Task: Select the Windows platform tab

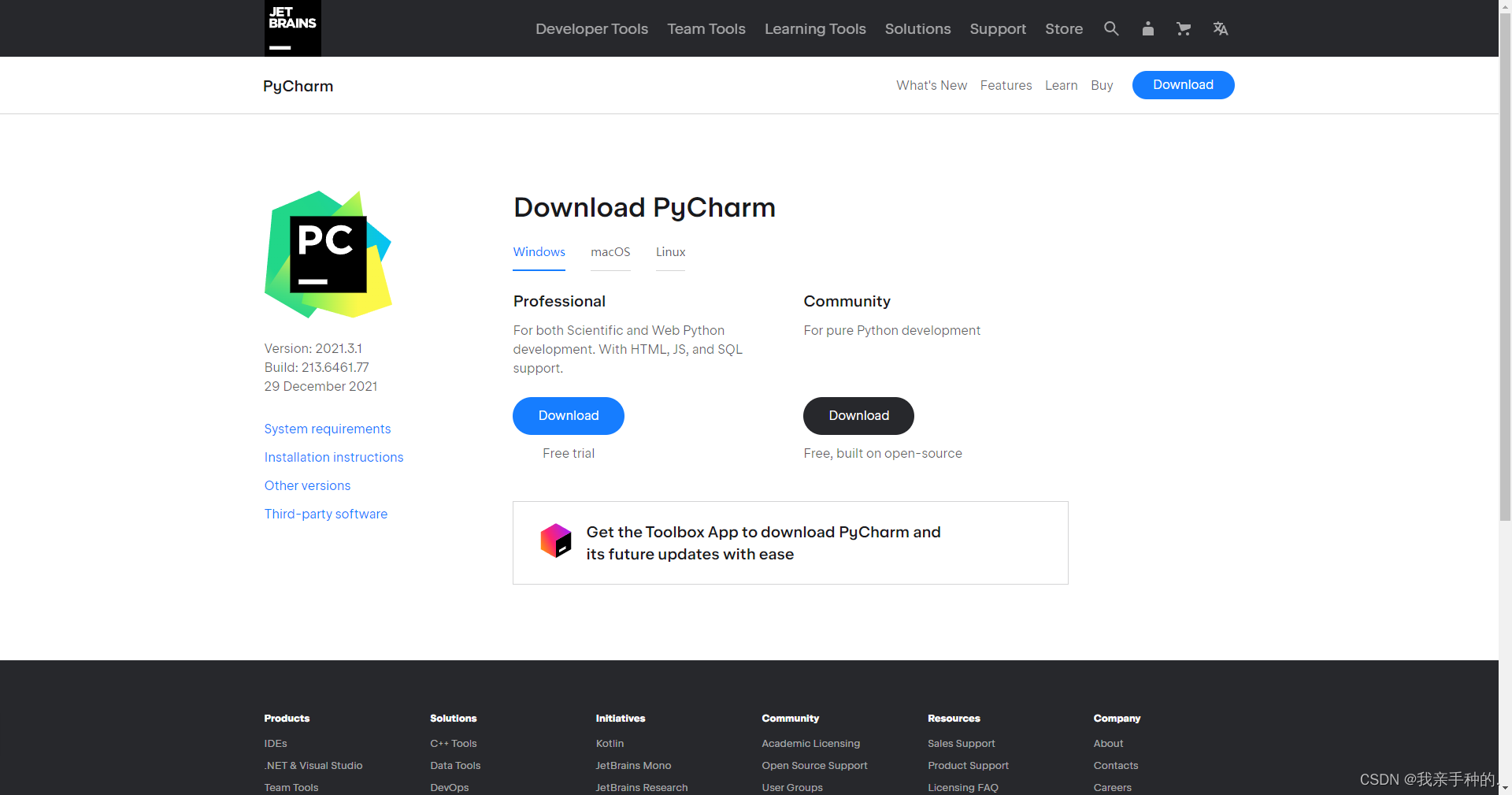Action: 539,252
